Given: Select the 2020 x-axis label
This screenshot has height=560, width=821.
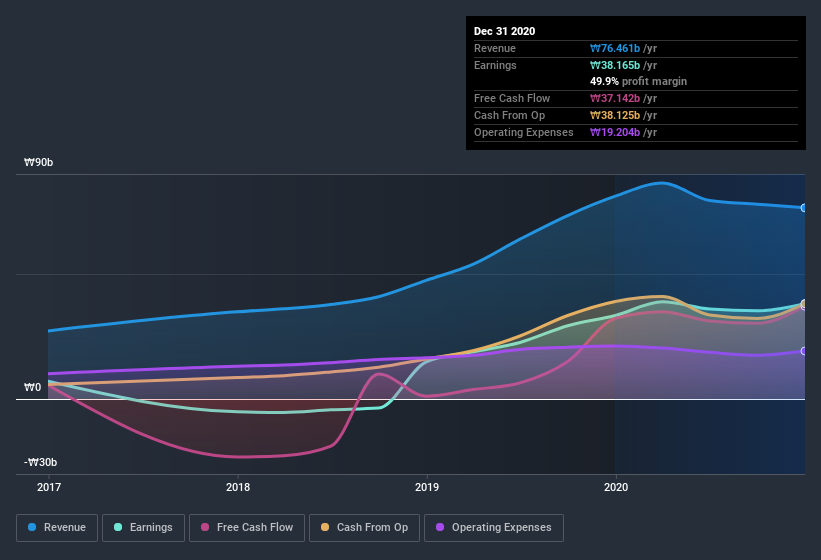Looking at the screenshot, I should 616,487.
